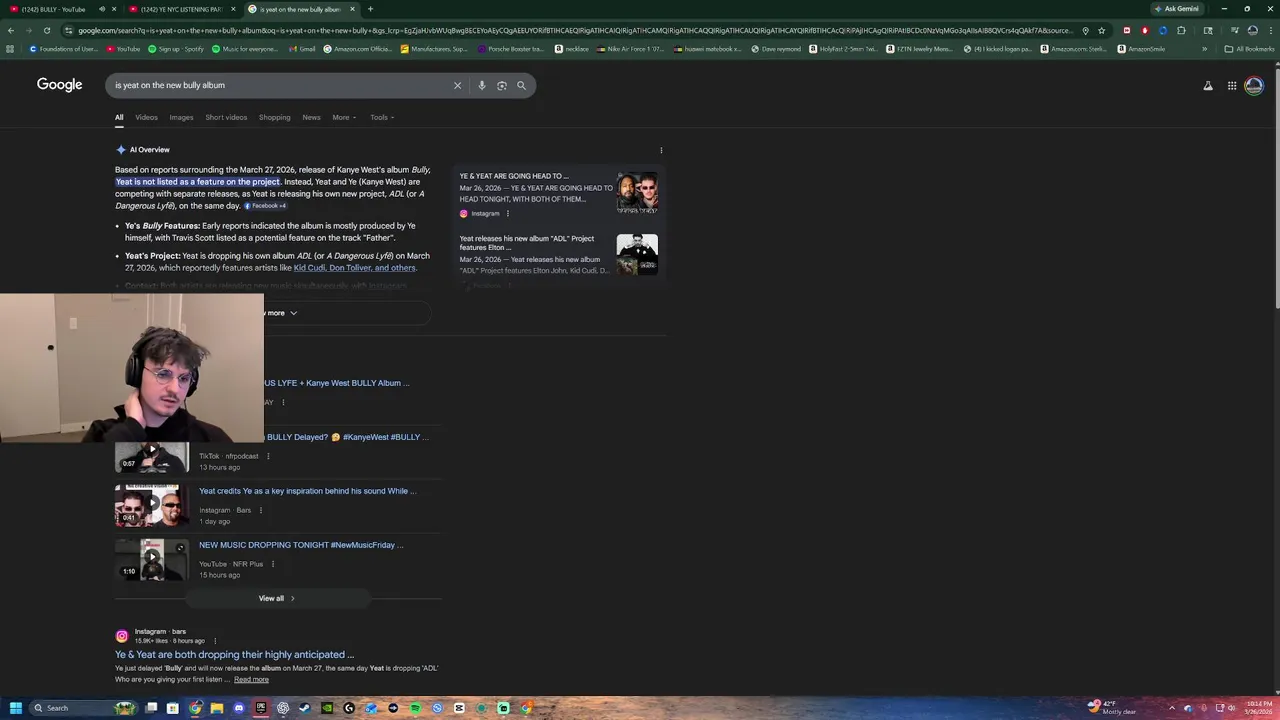Open Steam from the taskbar

click(x=305, y=708)
